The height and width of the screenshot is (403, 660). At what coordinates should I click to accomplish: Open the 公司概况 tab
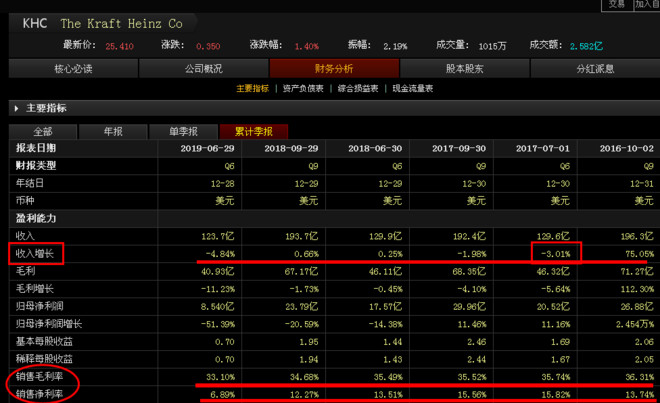(204, 69)
